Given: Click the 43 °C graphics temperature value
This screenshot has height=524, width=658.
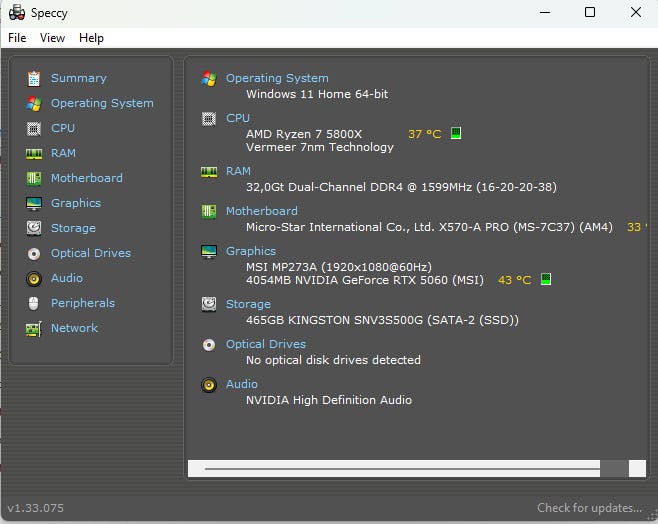Looking at the screenshot, I should 514,280.
